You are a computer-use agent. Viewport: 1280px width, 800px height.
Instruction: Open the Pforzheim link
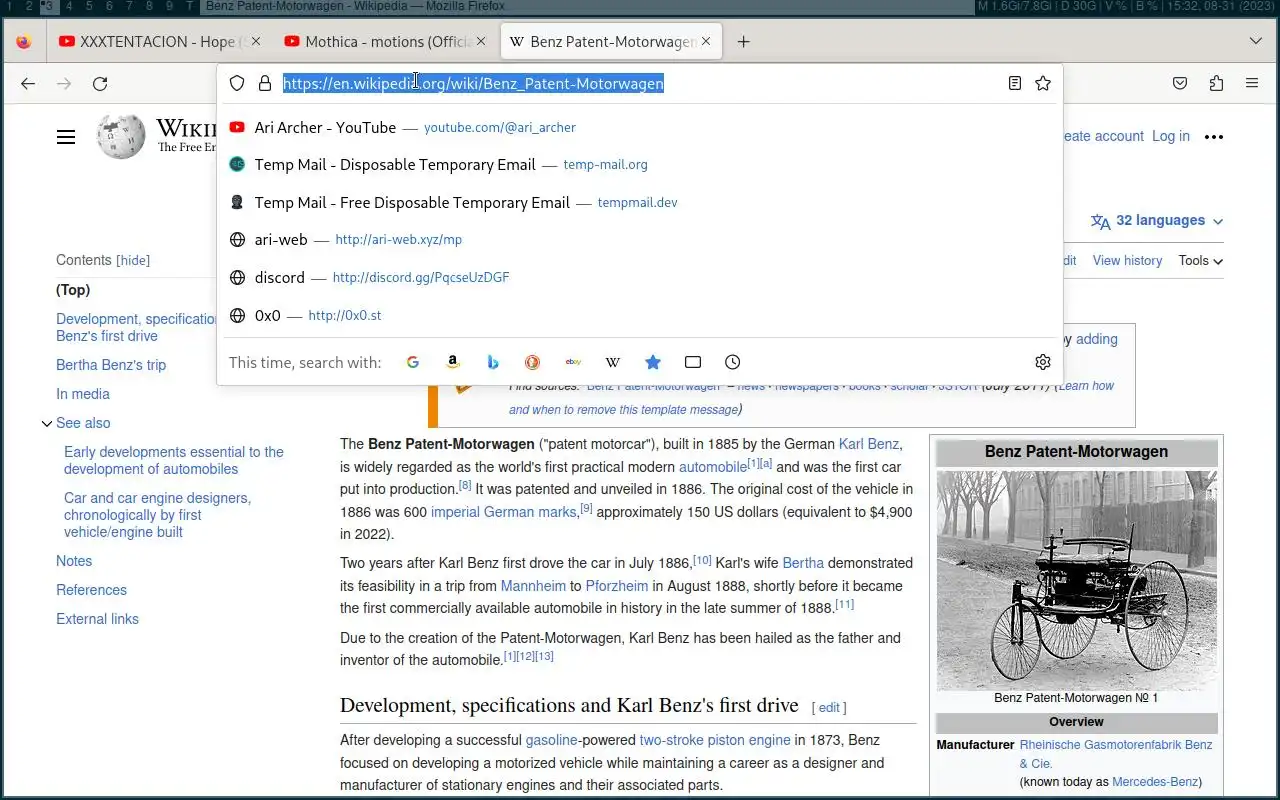[x=617, y=586]
